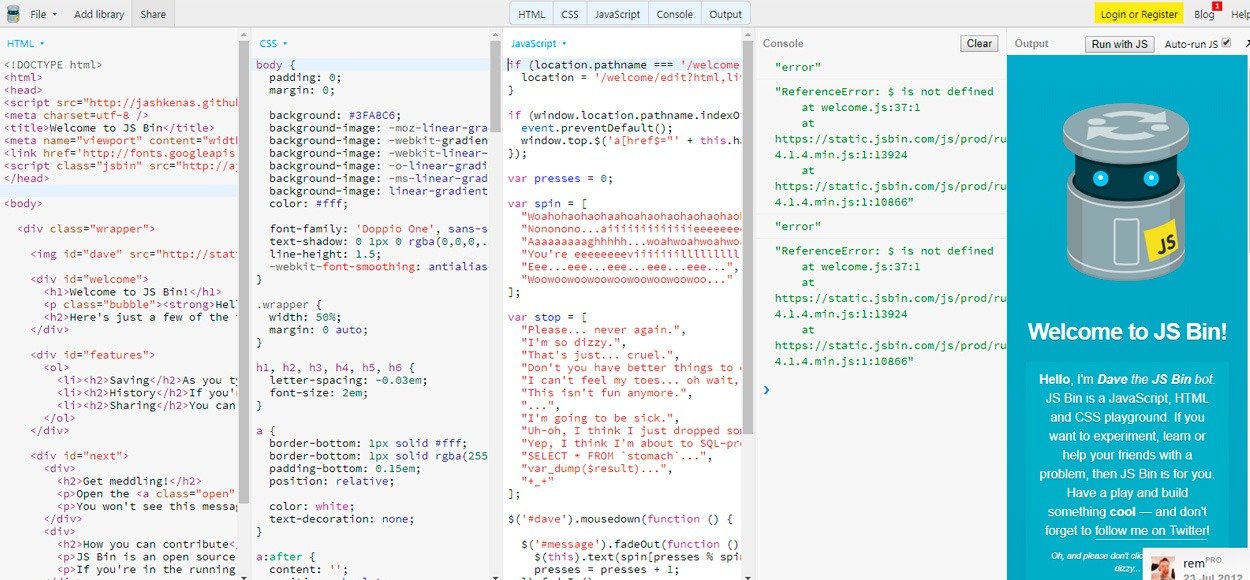
Task: Toggle the JavaScript panel tab
Action: [617, 14]
